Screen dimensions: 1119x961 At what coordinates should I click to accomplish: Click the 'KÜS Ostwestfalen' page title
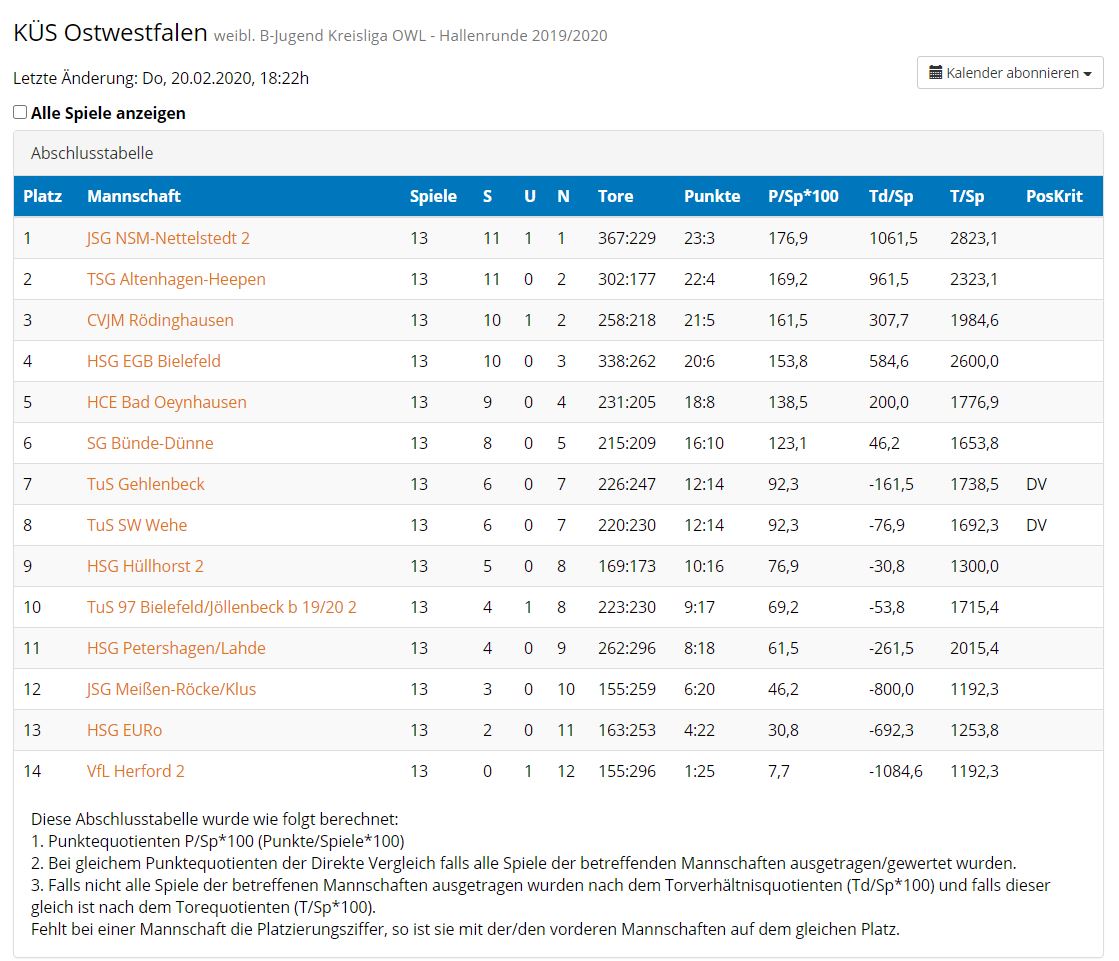111,33
